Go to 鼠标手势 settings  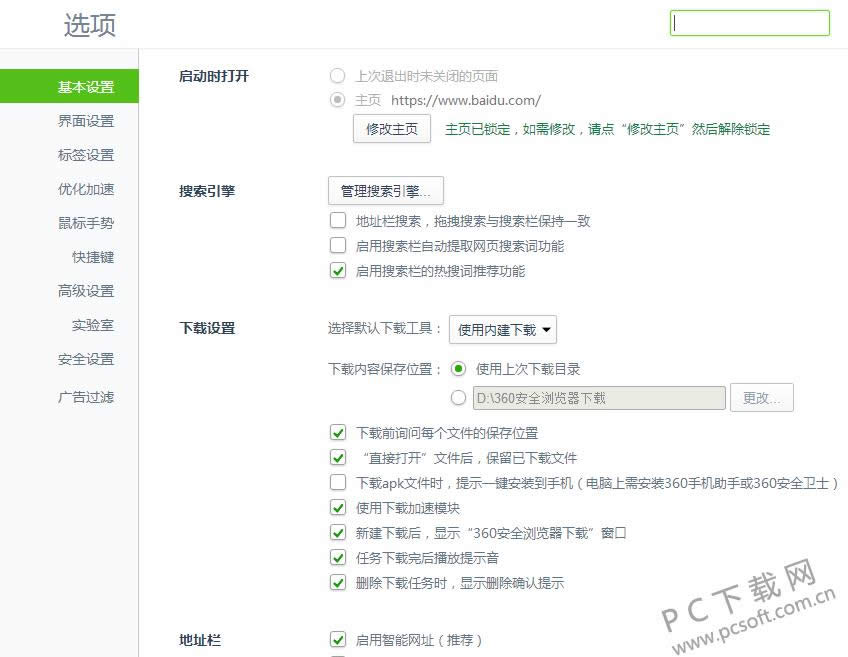tap(86, 223)
